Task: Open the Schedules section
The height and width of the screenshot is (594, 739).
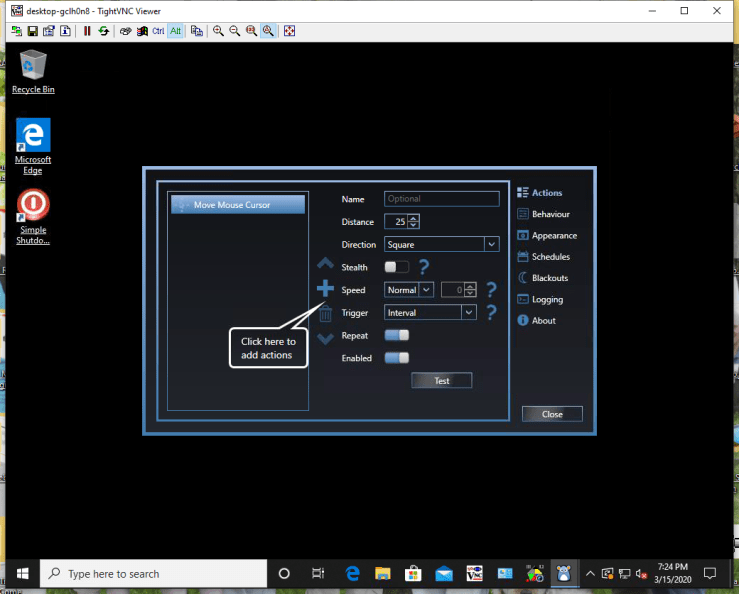Action: 550,257
